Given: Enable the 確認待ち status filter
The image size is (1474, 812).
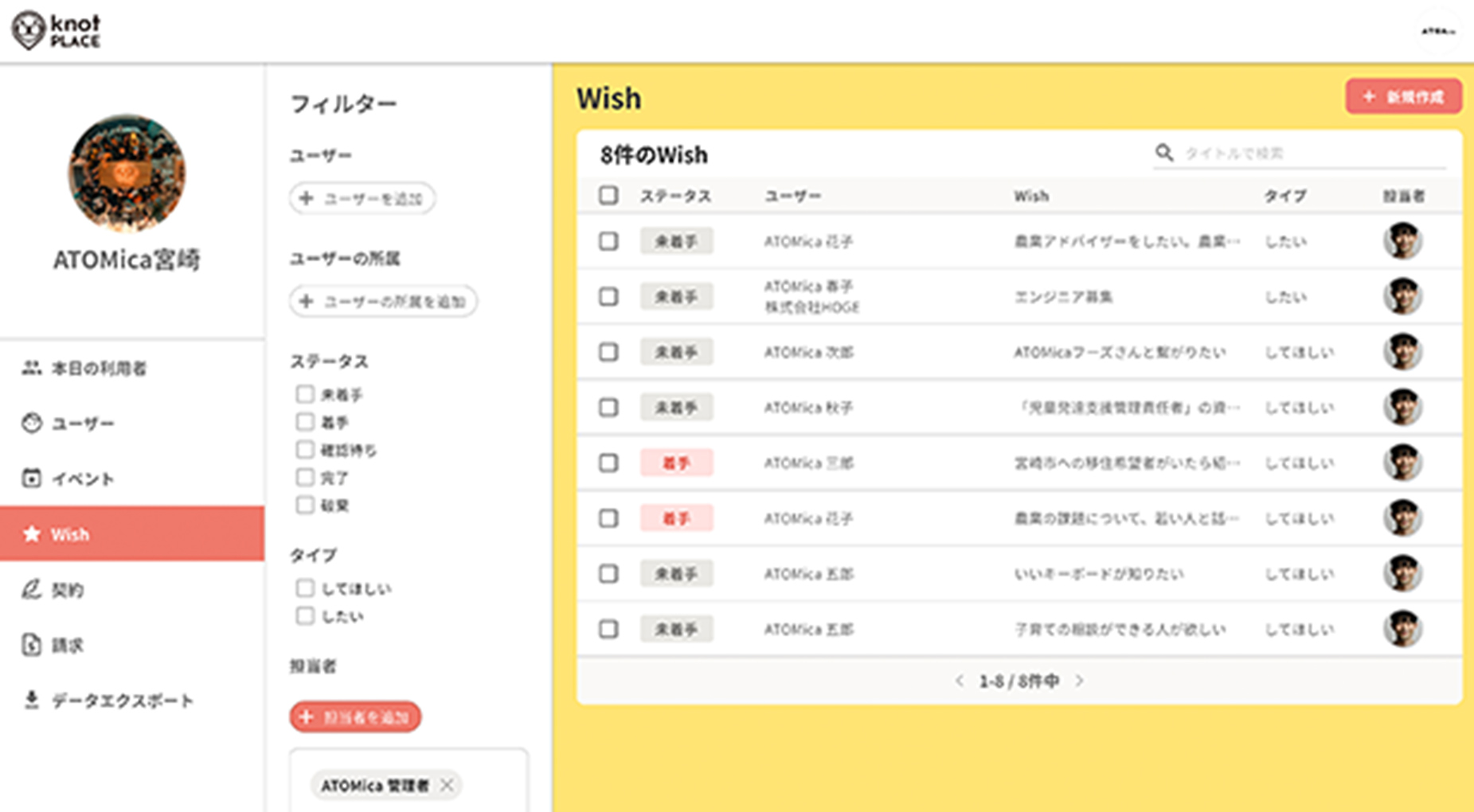Looking at the screenshot, I should [x=305, y=450].
